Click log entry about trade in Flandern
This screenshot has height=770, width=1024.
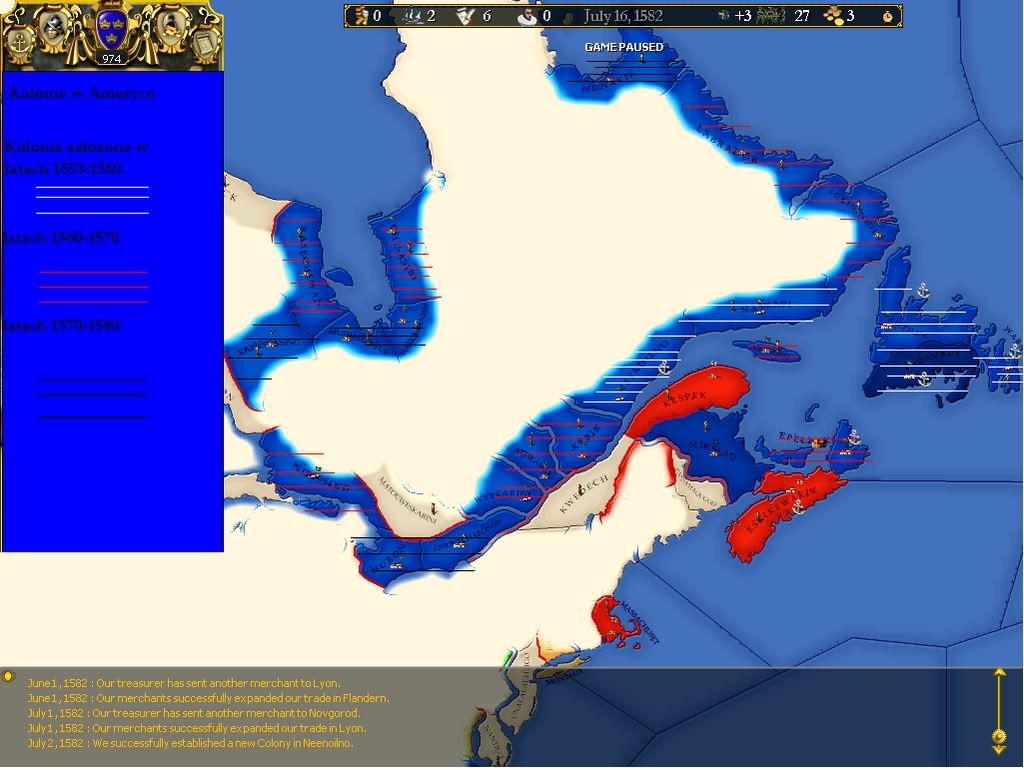pos(208,698)
